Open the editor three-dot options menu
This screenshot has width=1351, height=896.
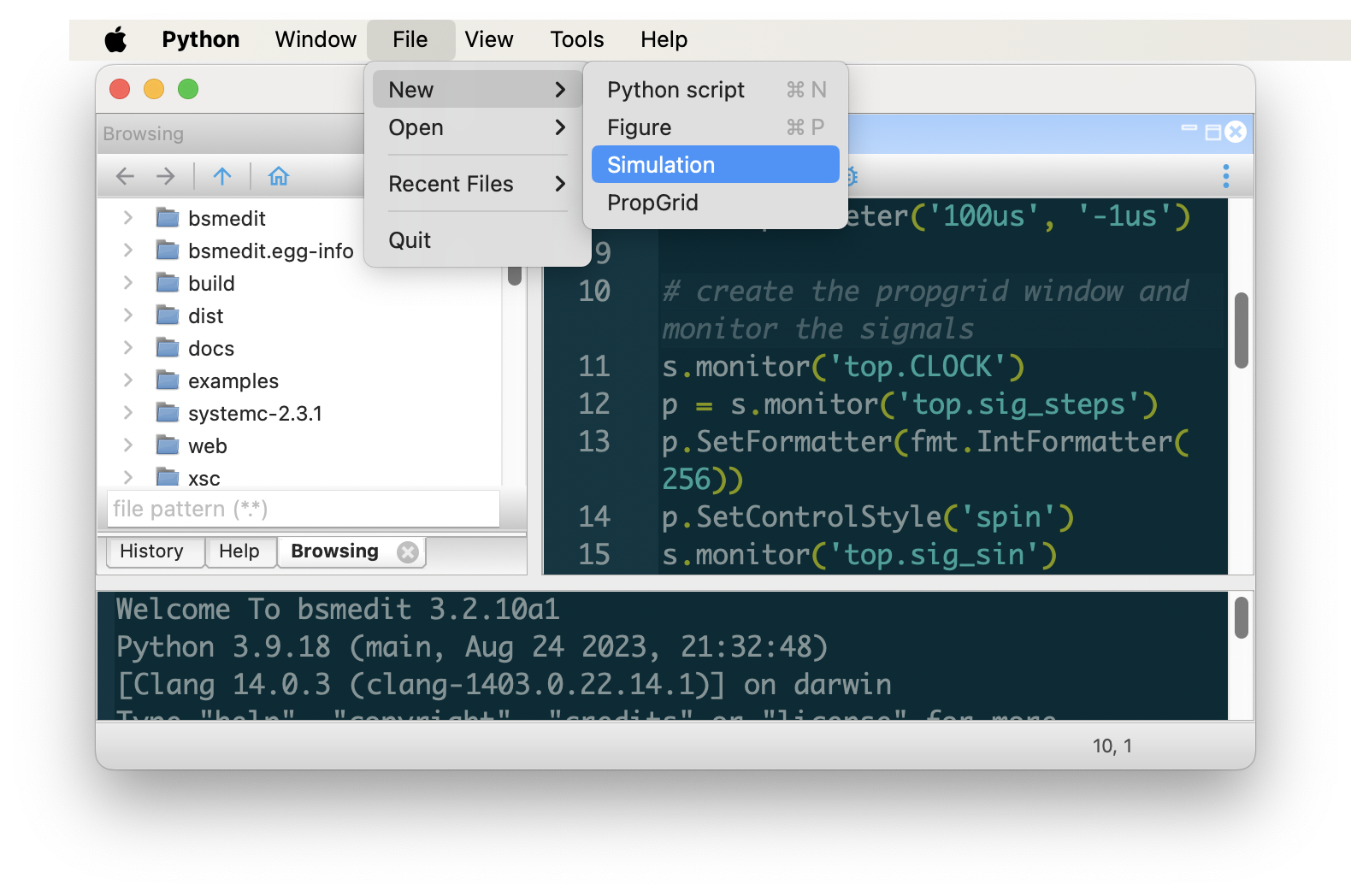(x=1226, y=176)
